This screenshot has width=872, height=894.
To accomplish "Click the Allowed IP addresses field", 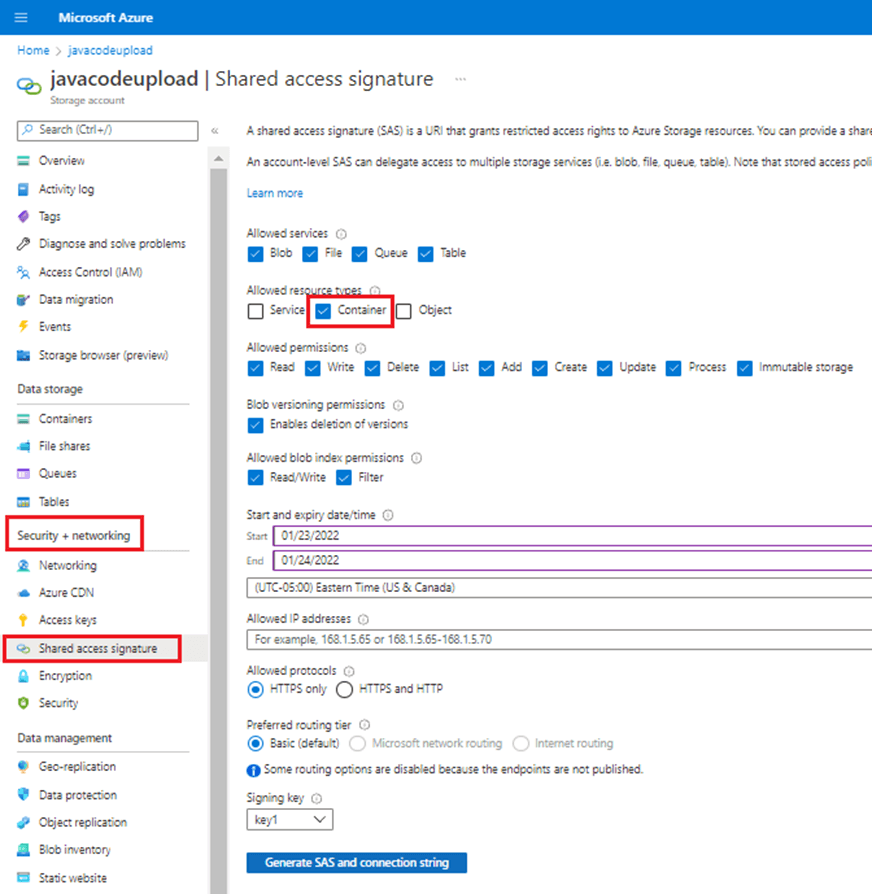I will (560, 639).
